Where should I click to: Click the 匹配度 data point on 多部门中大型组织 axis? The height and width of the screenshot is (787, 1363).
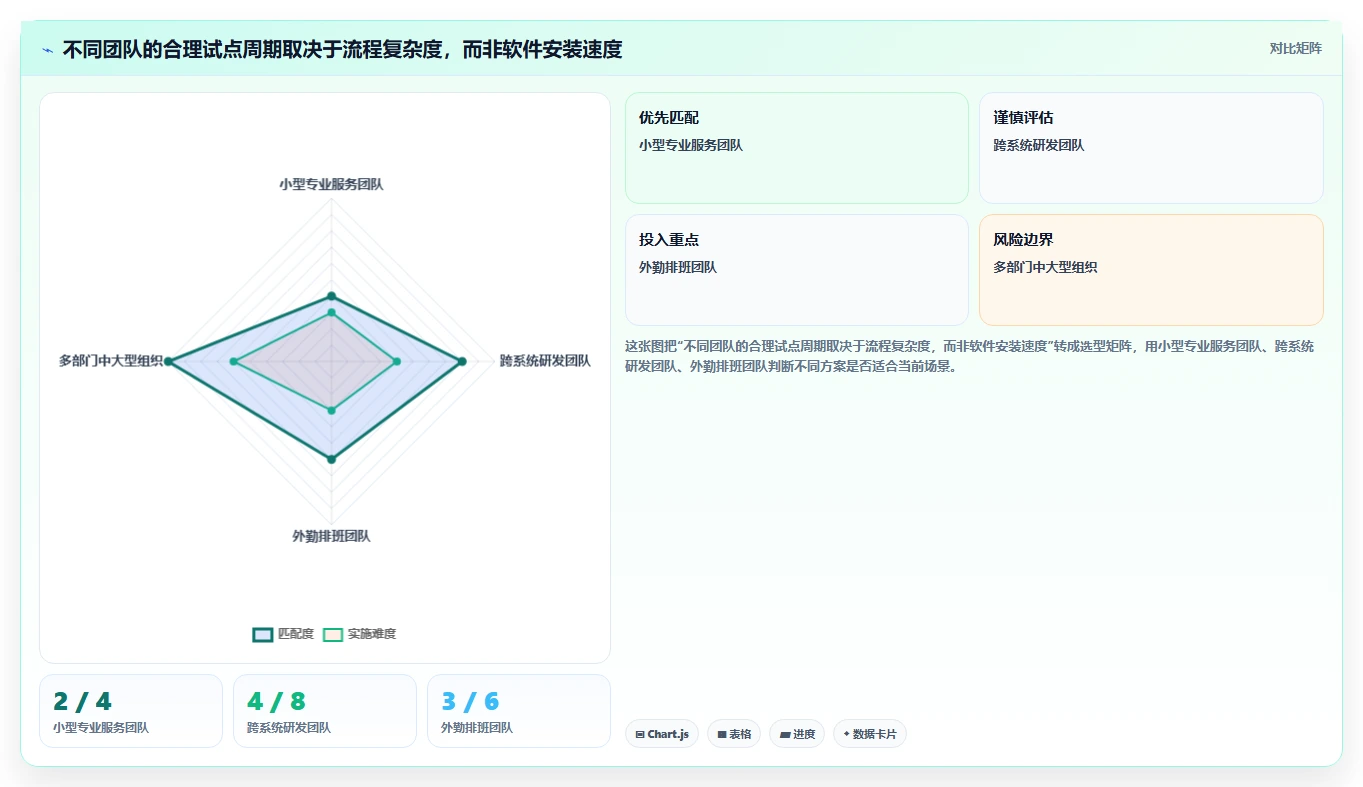pos(168,361)
